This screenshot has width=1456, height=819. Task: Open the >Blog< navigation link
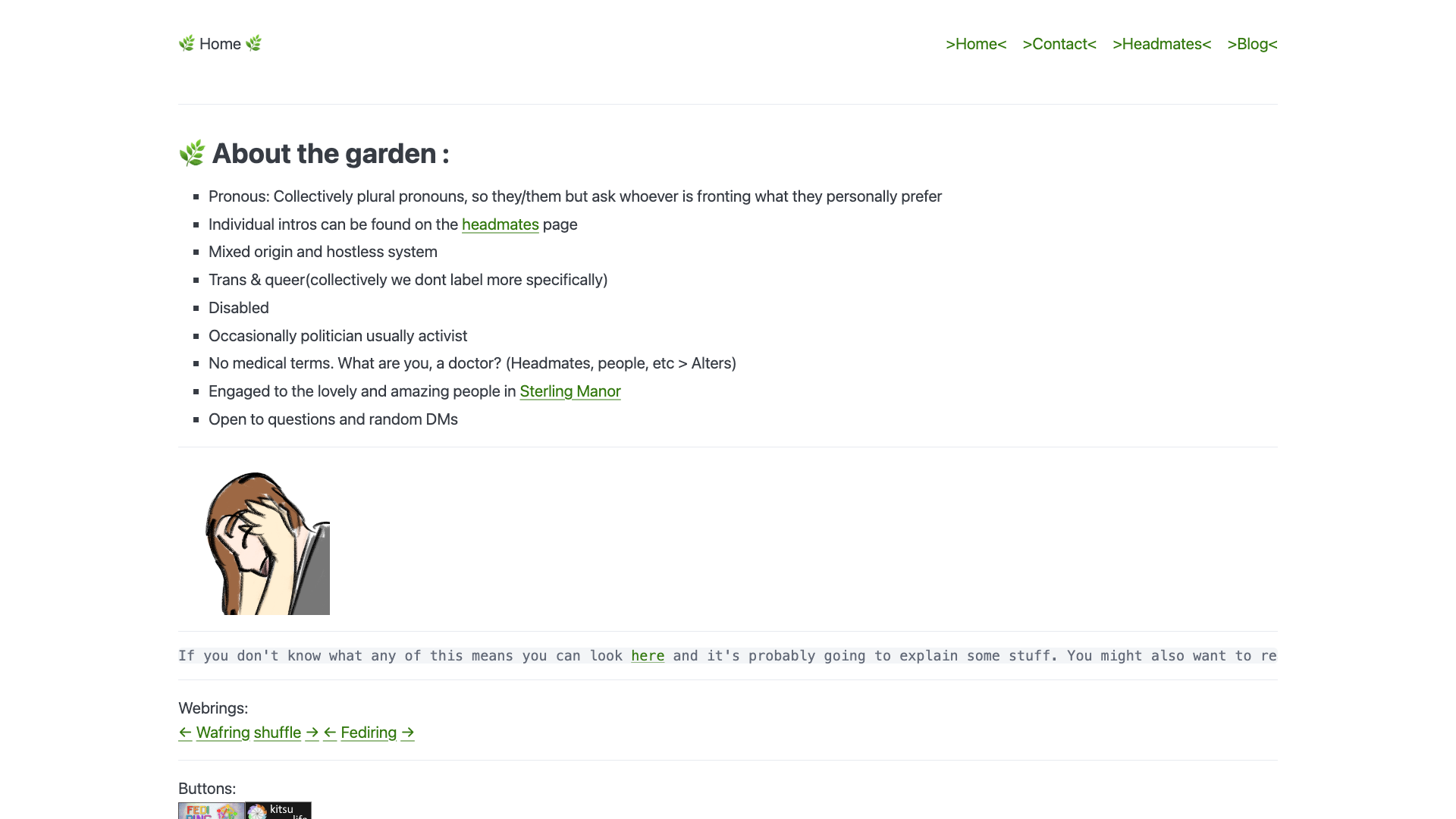click(x=1252, y=44)
